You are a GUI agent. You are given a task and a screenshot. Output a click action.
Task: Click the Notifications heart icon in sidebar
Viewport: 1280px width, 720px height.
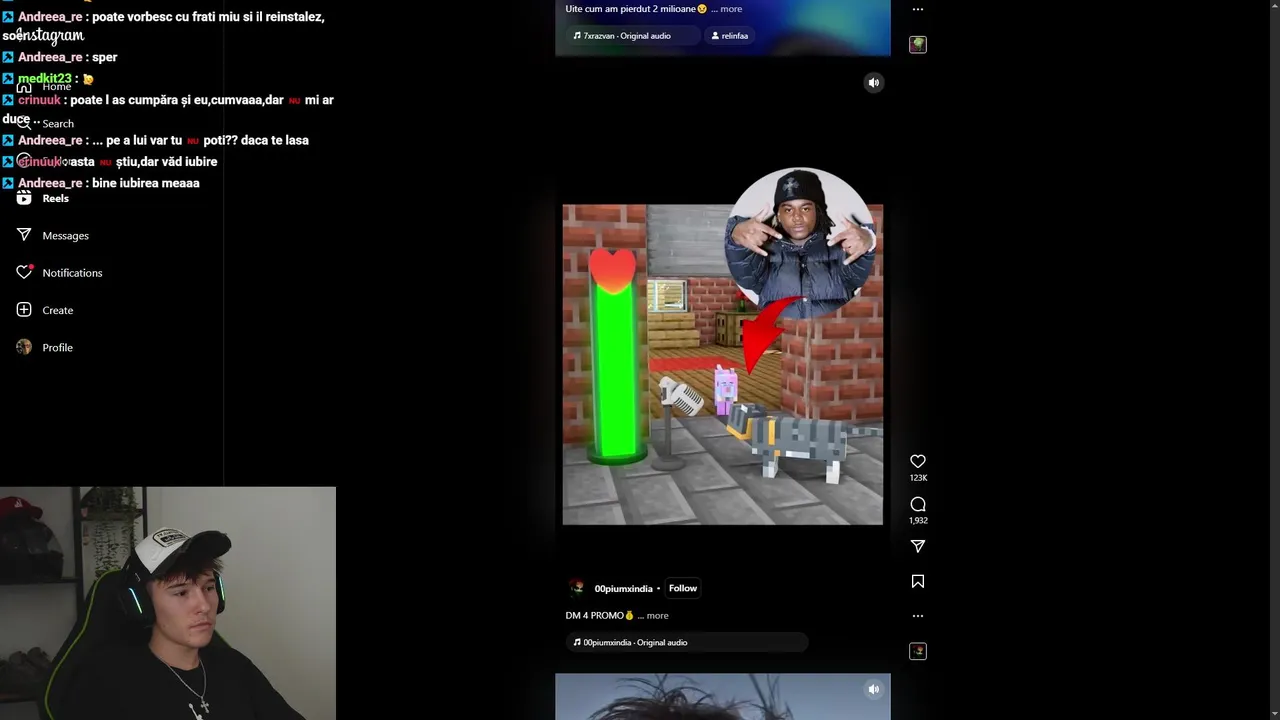24,272
